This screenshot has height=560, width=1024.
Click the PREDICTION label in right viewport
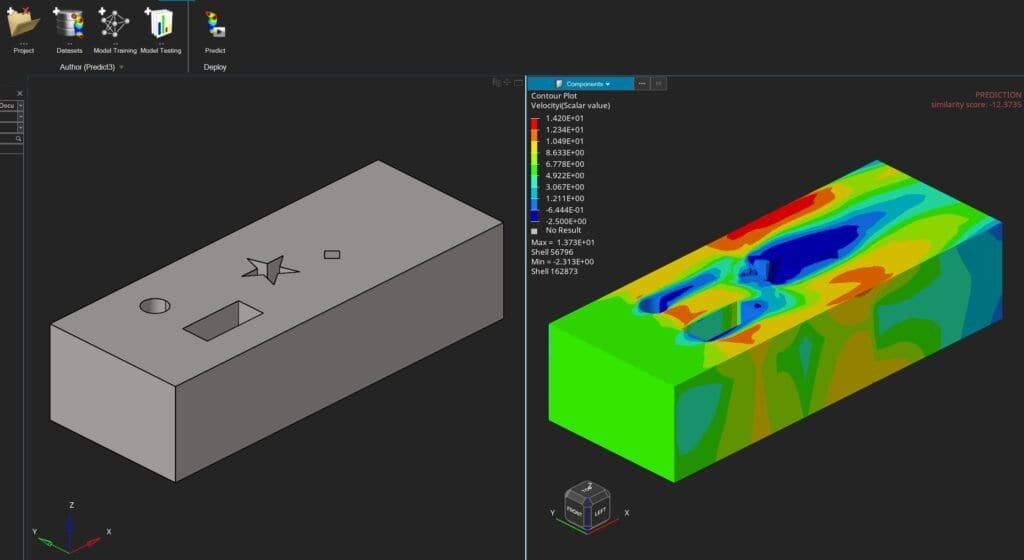998,95
